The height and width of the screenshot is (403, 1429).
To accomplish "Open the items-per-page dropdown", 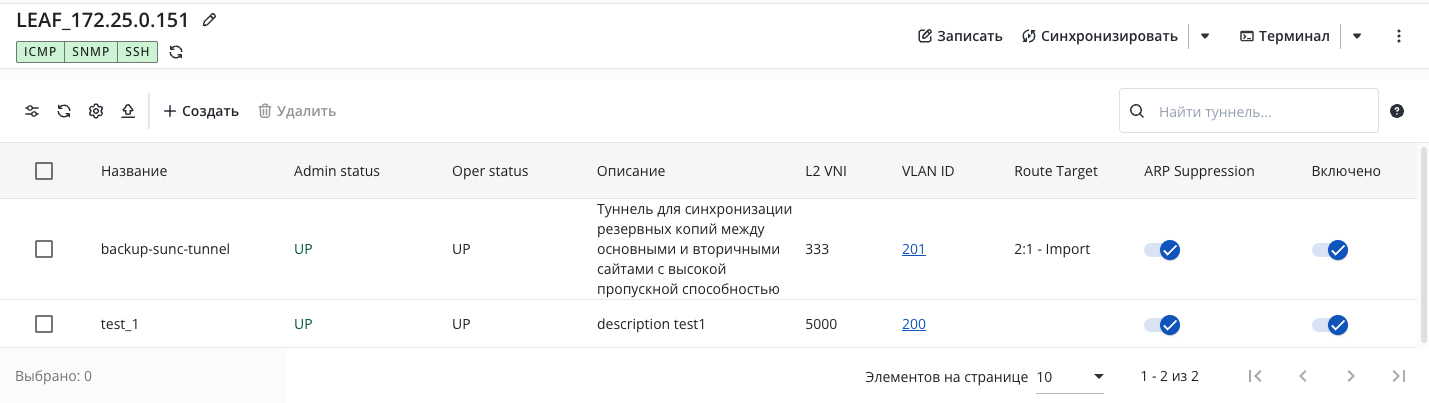I will (1071, 377).
